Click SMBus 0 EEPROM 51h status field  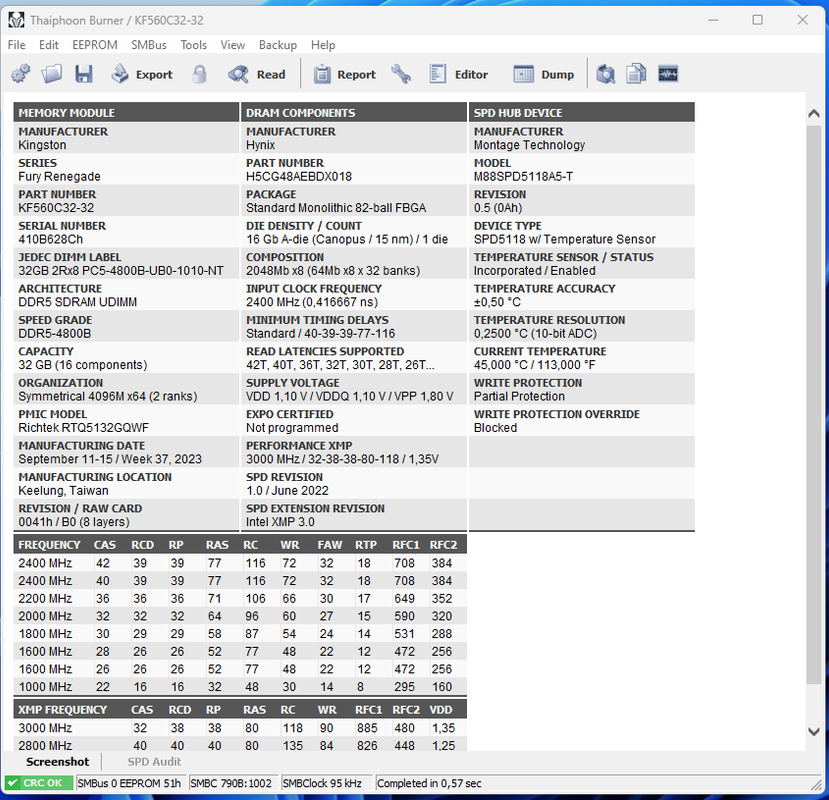129,783
